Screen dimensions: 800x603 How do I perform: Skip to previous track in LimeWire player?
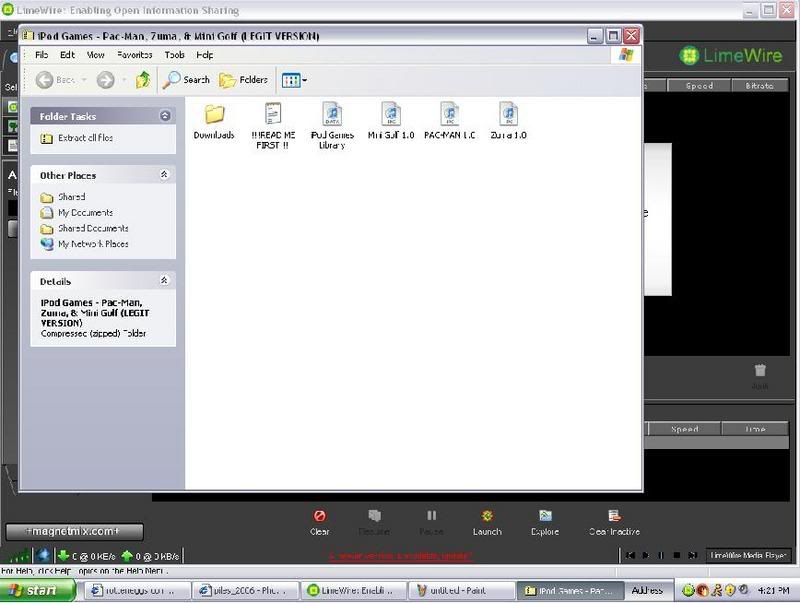(631, 555)
